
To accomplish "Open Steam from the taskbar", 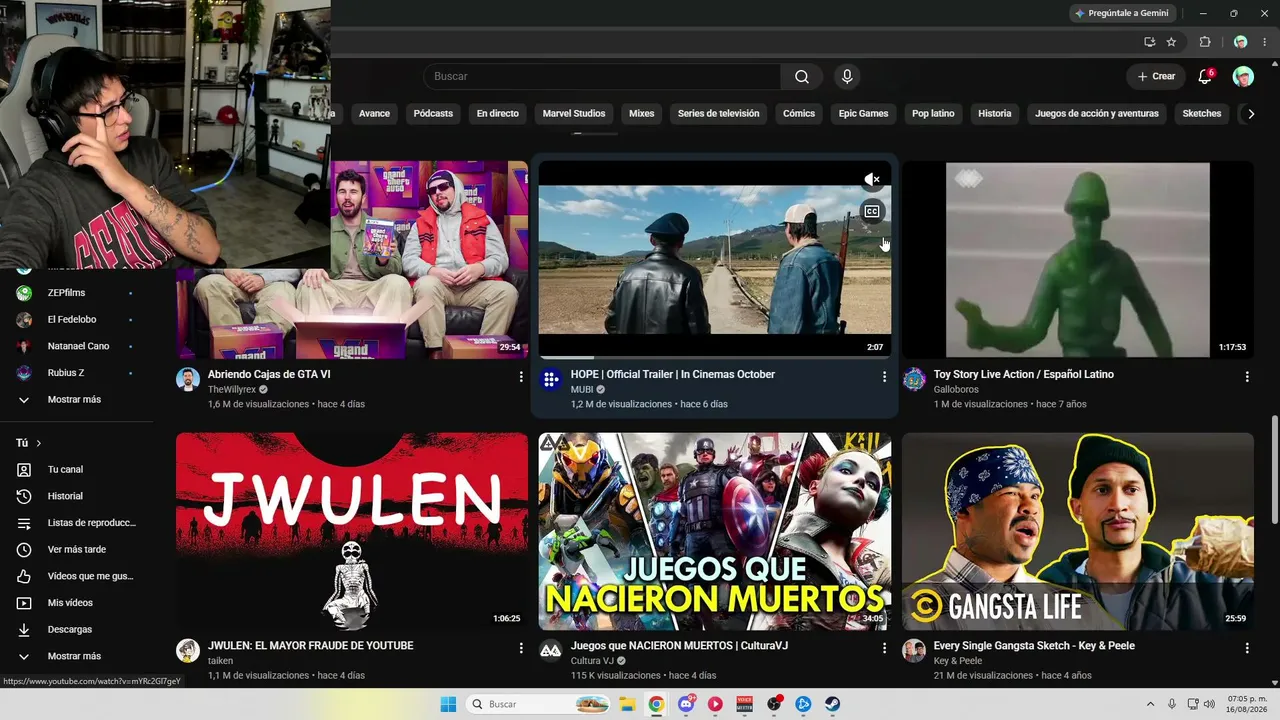I will (832, 704).
